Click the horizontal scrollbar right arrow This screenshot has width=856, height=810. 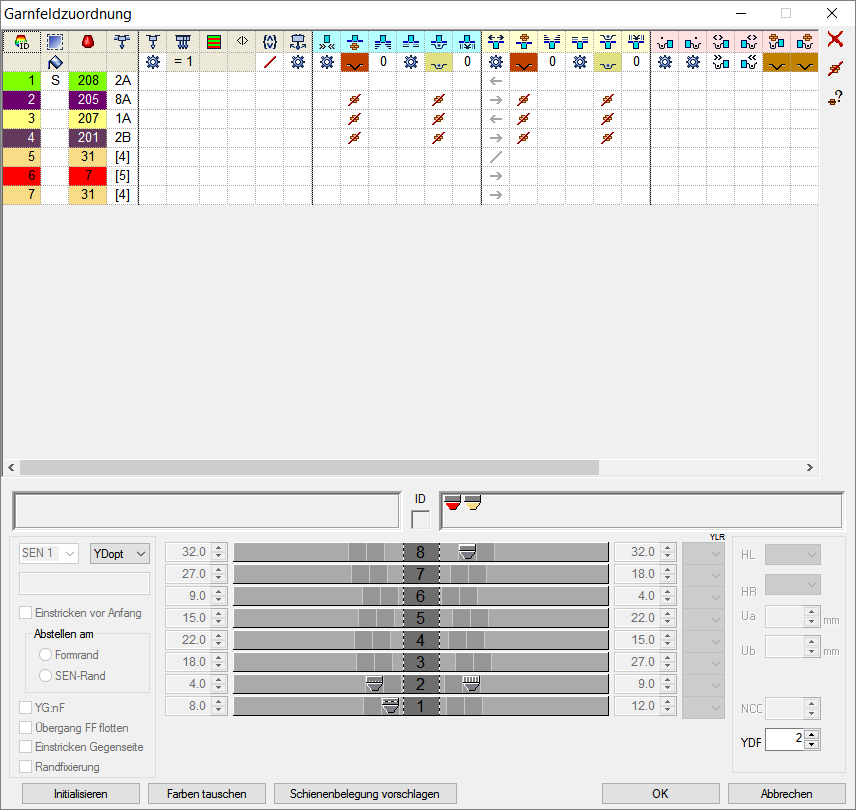click(x=810, y=467)
